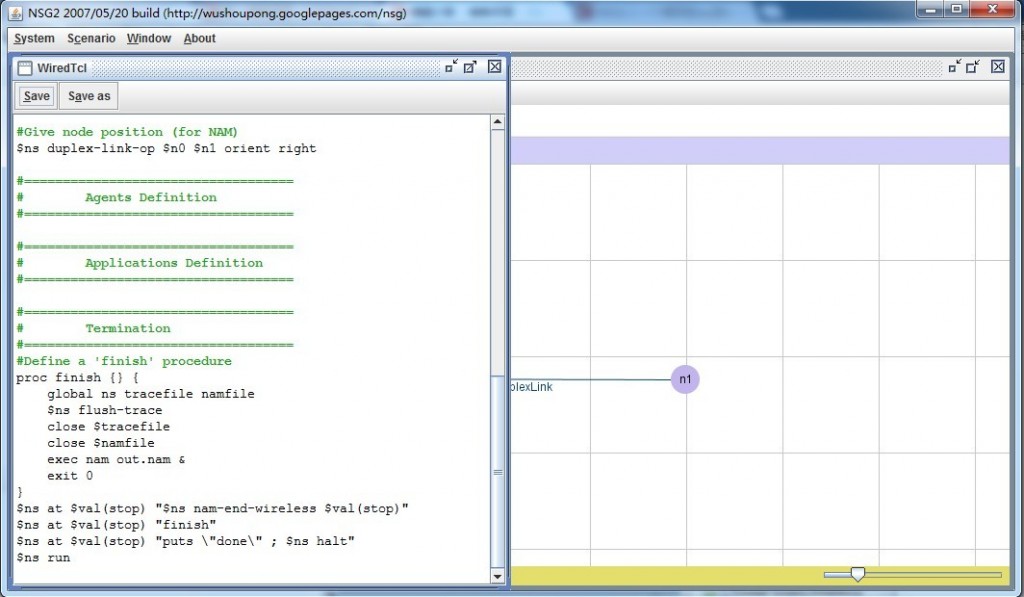Iconify the background scenario canvas frame
Screen dimensions: 1024x597
tap(954, 67)
